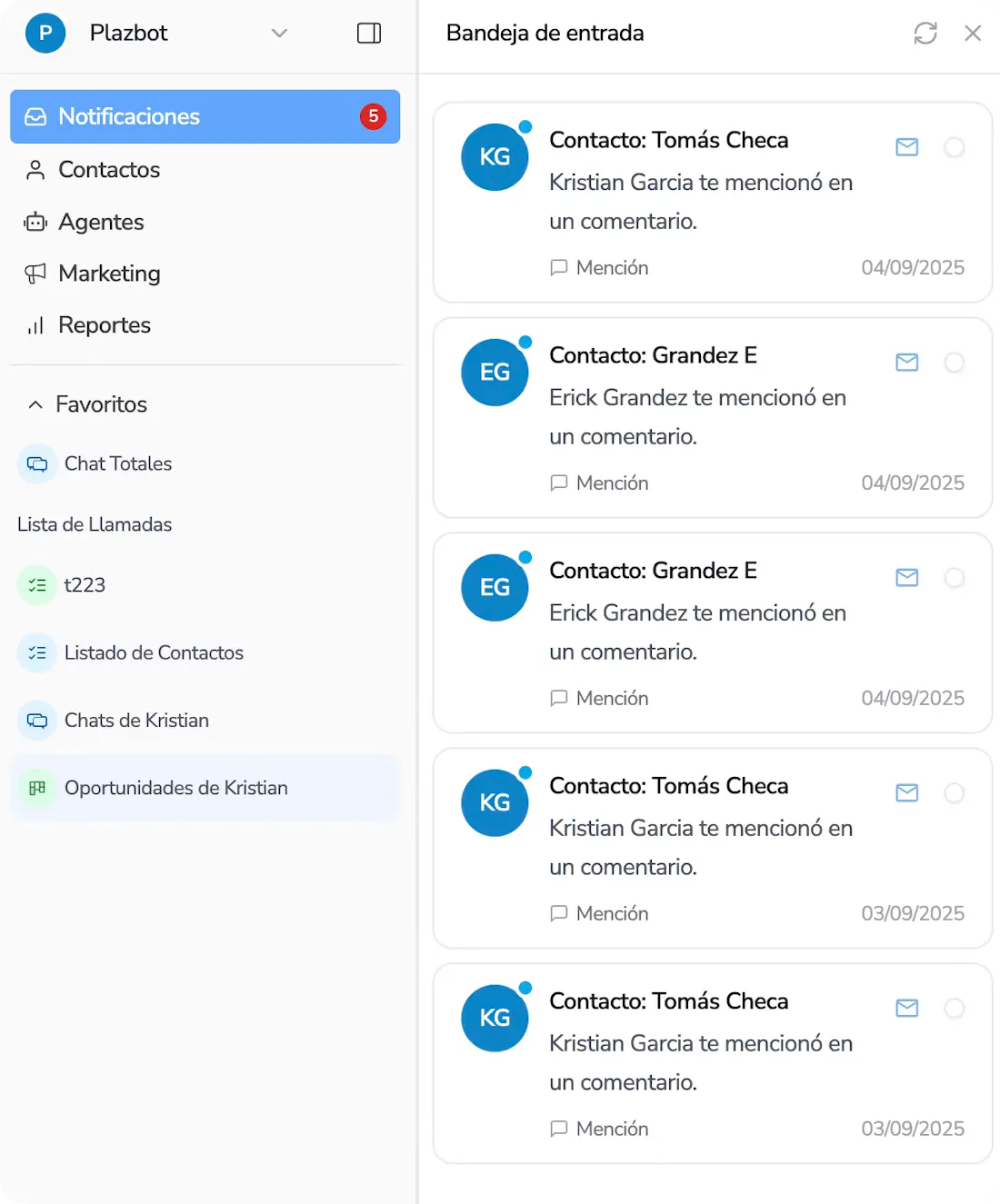
Task: Click the Oportunidades de Kristian board icon
Action: click(37, 788)
